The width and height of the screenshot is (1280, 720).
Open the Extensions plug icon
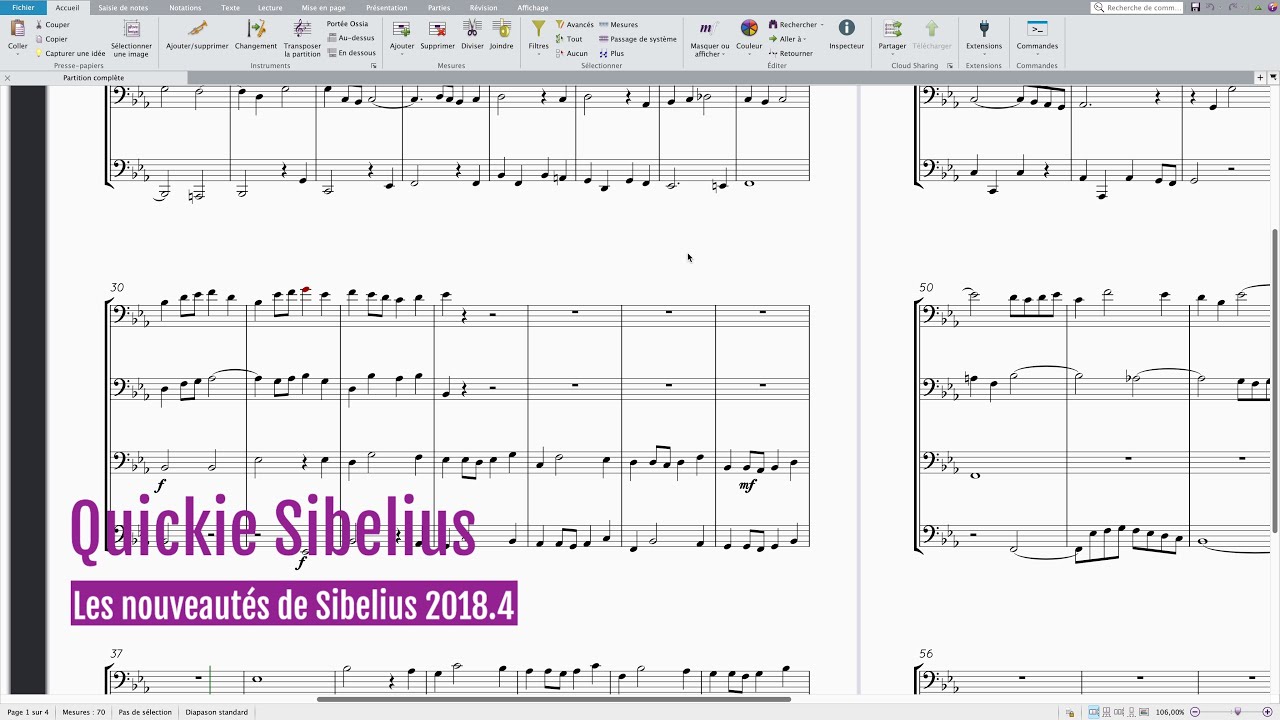[984, 29]
